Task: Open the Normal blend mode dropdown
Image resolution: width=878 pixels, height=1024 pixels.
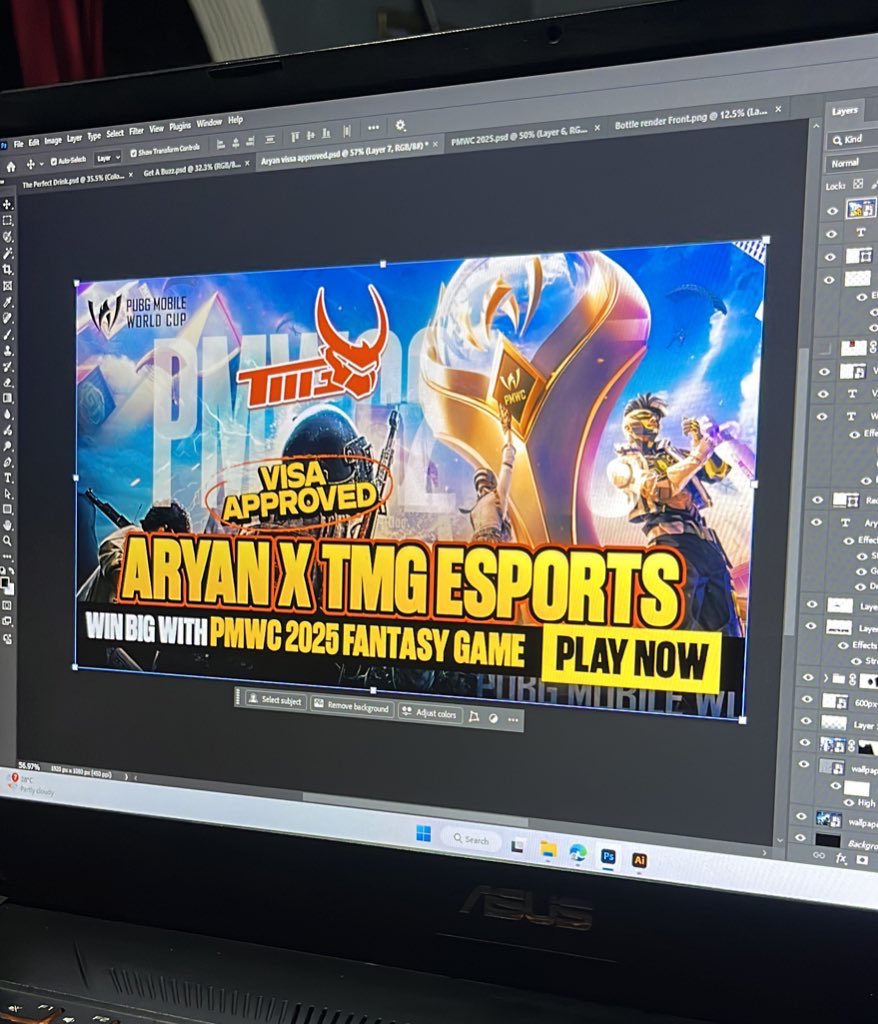Action: 851,163
